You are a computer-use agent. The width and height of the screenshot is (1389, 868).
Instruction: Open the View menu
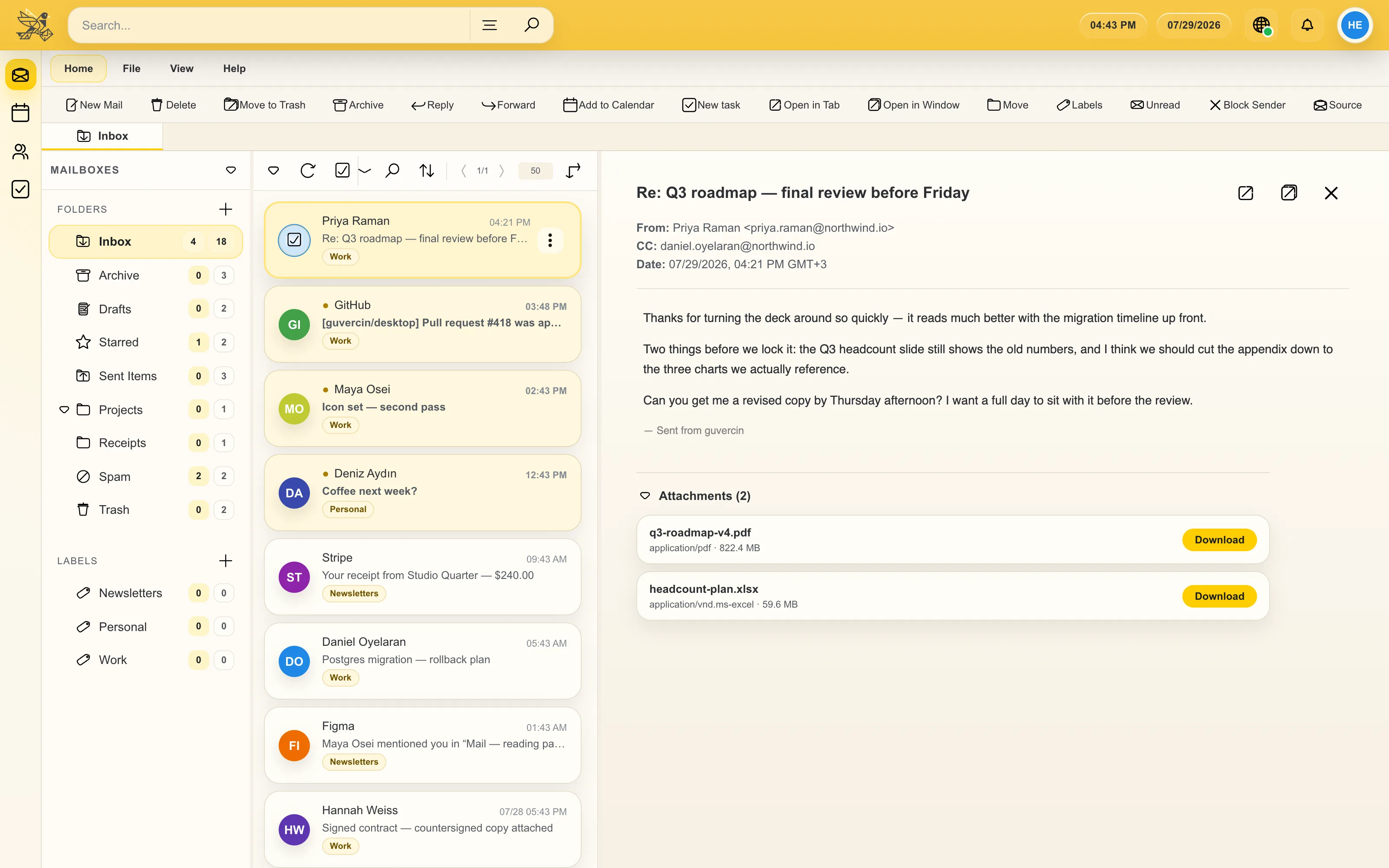181,68
